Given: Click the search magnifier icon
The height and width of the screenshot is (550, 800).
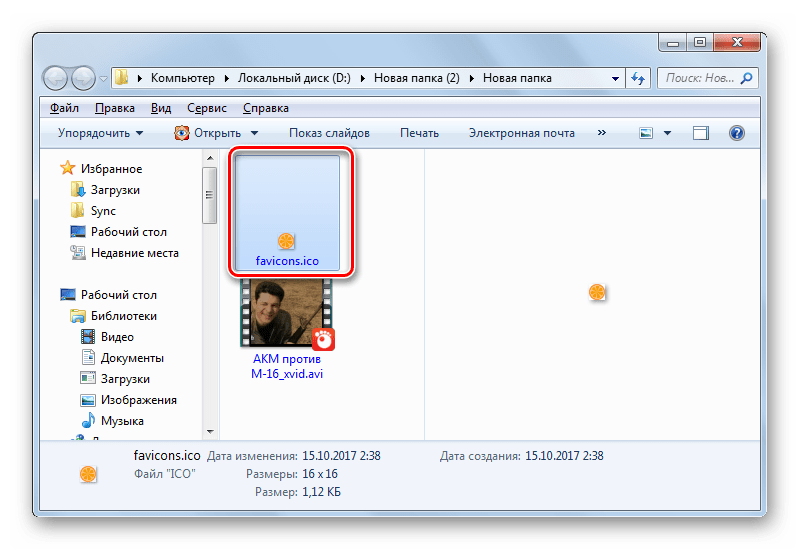Looking at the screenshot, I should point(746,78).
